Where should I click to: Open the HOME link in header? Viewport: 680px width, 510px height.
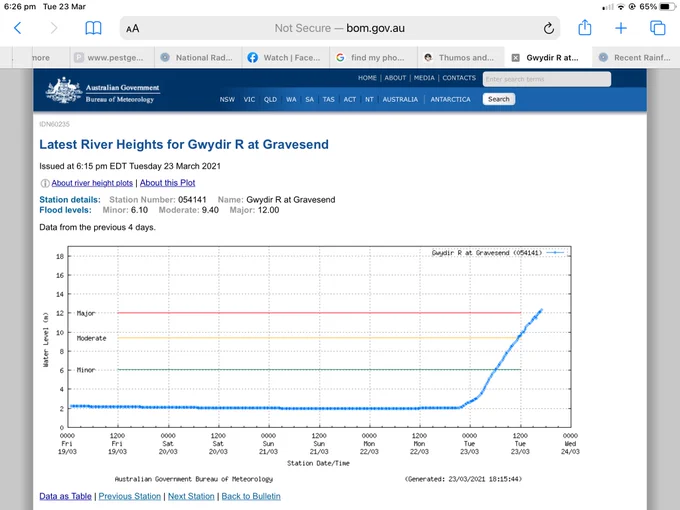click(x=367, y=78)
